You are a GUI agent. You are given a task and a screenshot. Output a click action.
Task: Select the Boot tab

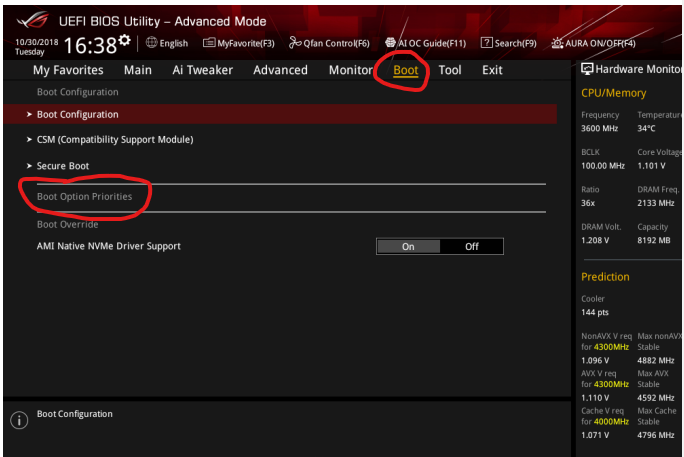[x=406, y=70]
